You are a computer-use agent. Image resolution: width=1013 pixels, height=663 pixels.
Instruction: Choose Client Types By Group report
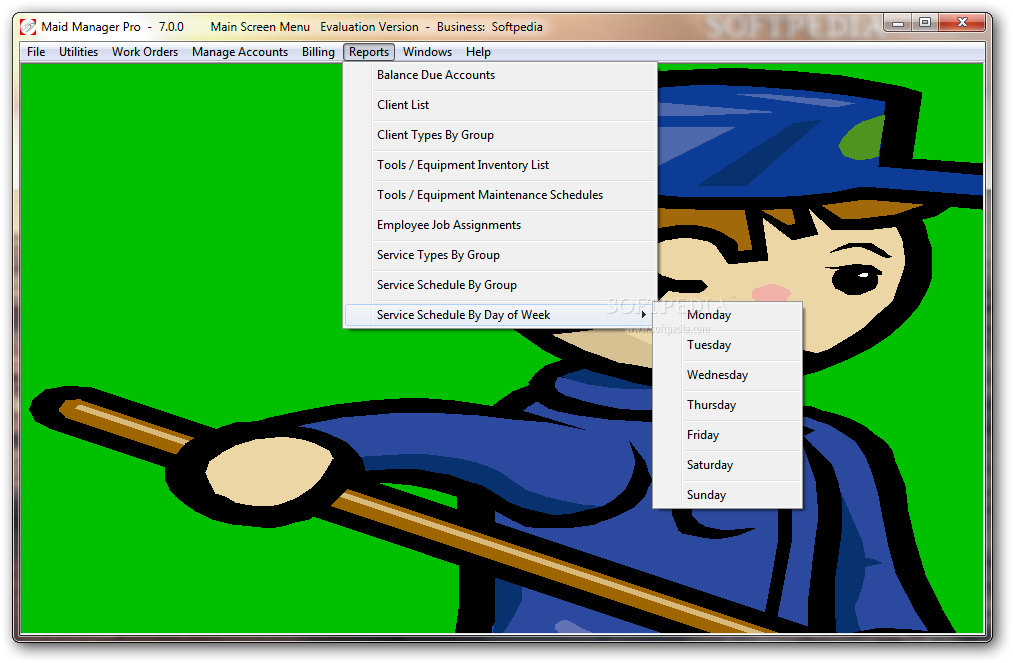(501, 135)
